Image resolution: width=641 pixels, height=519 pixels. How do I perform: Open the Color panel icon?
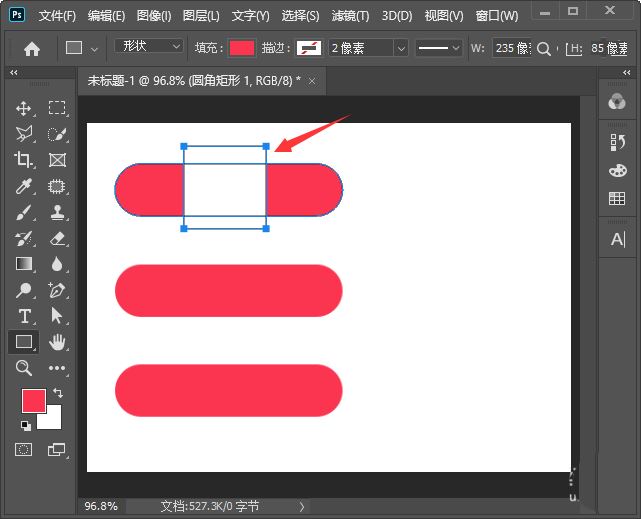(617, 101)
